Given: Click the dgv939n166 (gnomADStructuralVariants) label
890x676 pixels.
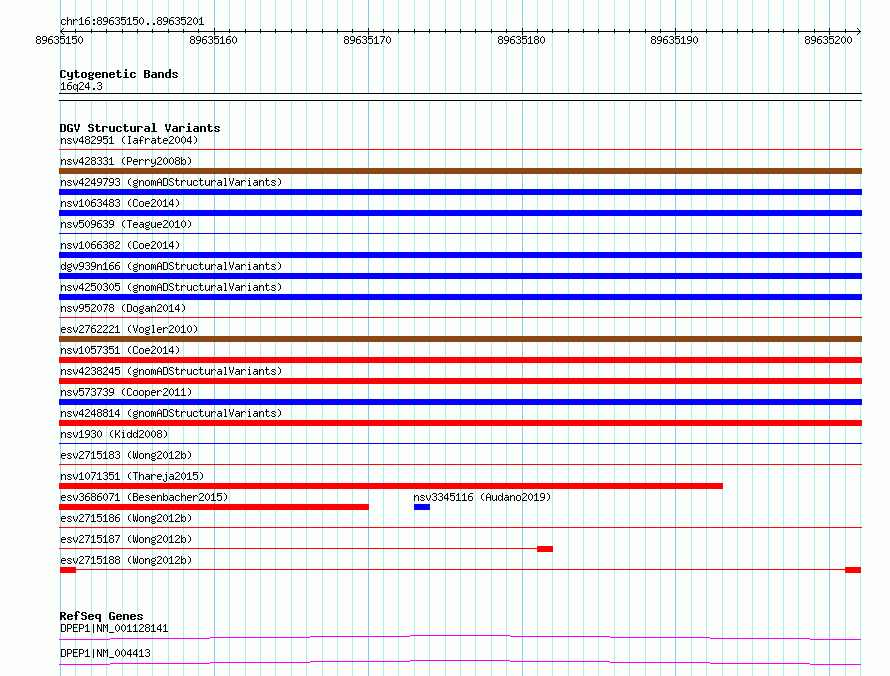Looking at the screenshot, I should tap(171, 266).
